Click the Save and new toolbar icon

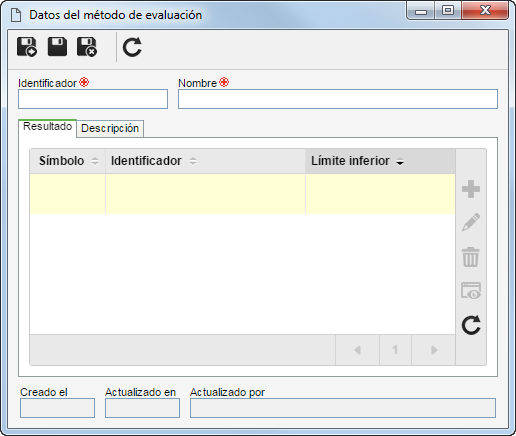(27, 47)
